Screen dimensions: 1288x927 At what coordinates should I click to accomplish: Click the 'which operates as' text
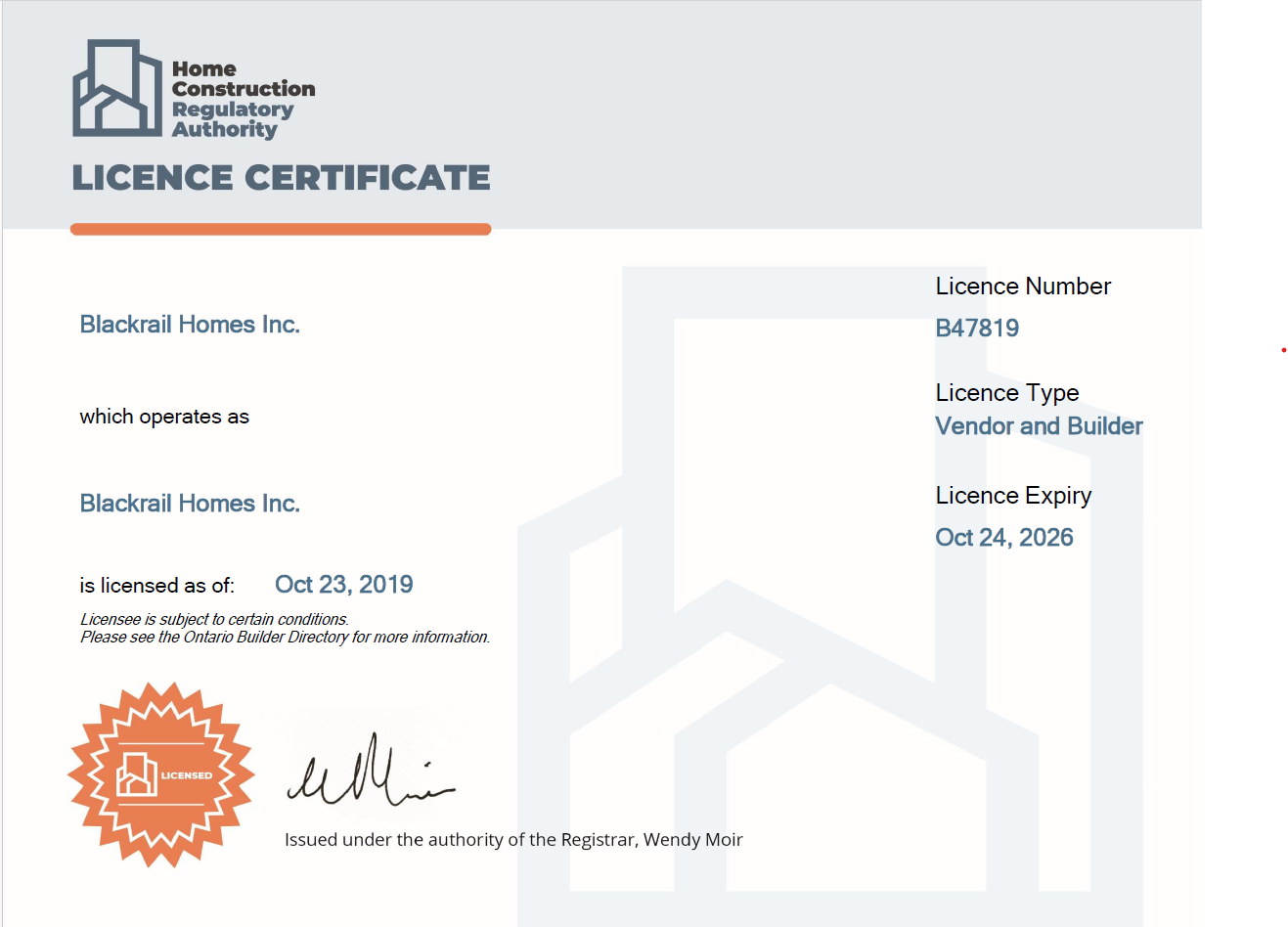(x=164, y=417)
